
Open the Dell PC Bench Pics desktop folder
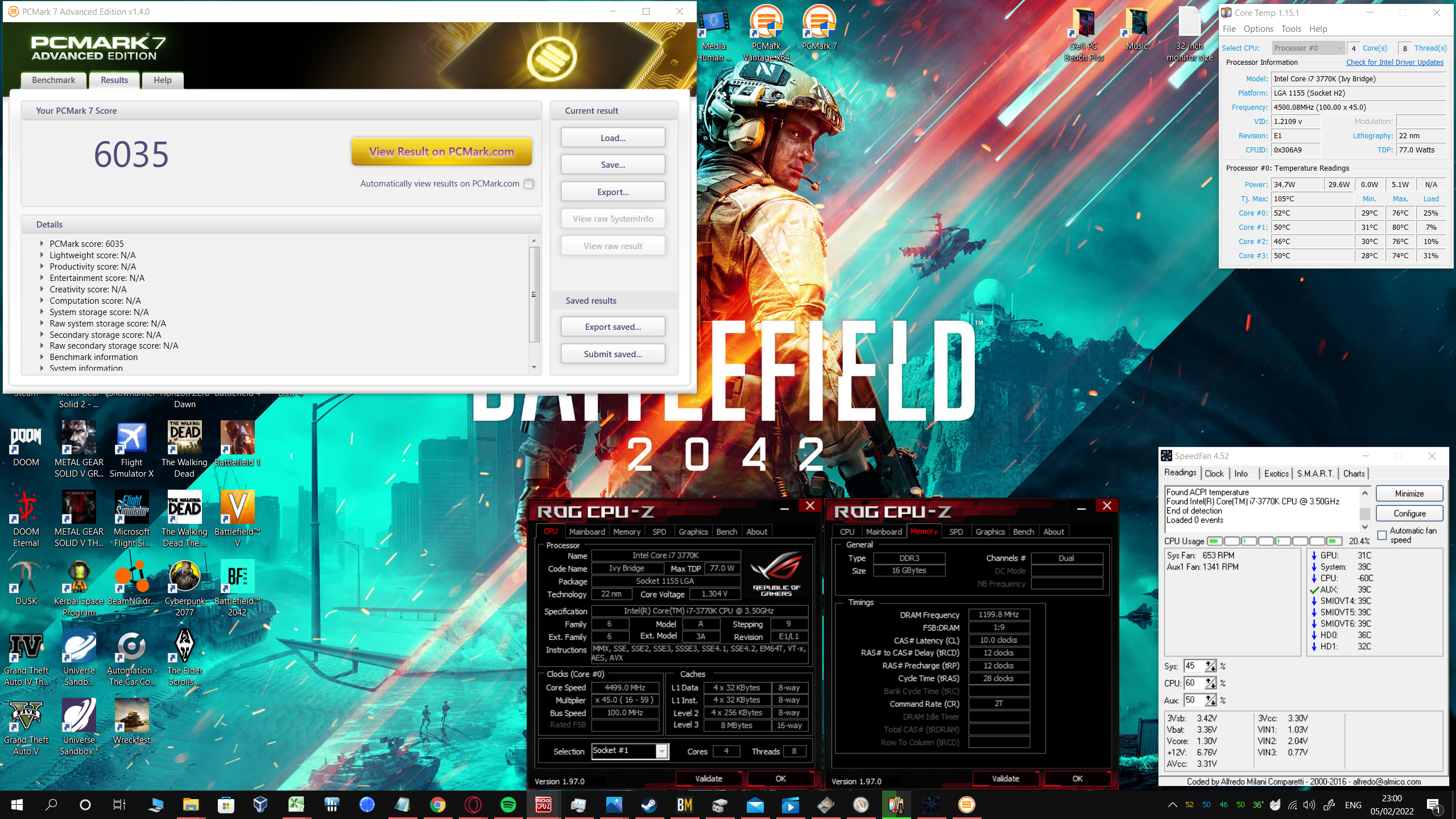click(x=1083, y=33)
